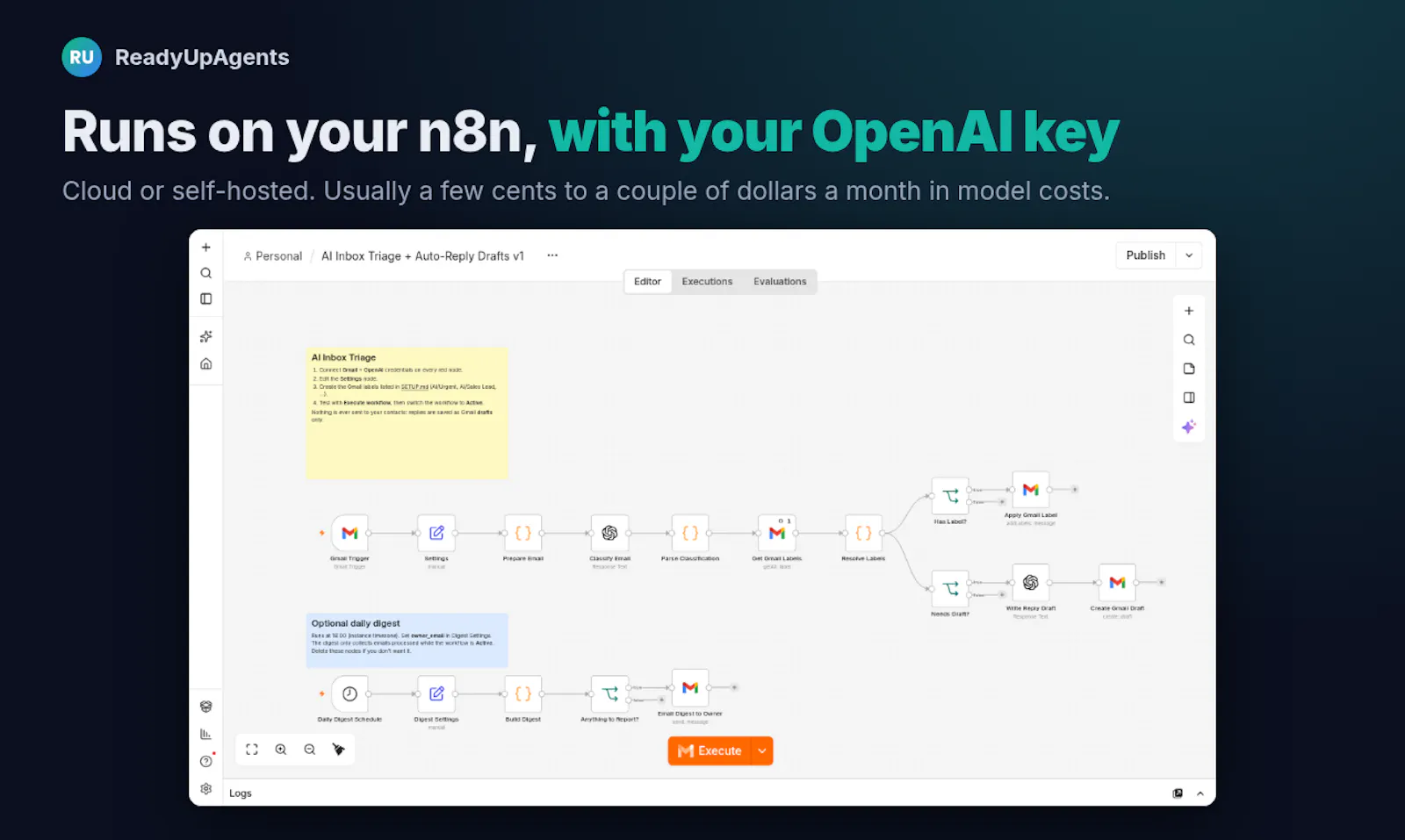Open the pop-out logs icon

1178,793
